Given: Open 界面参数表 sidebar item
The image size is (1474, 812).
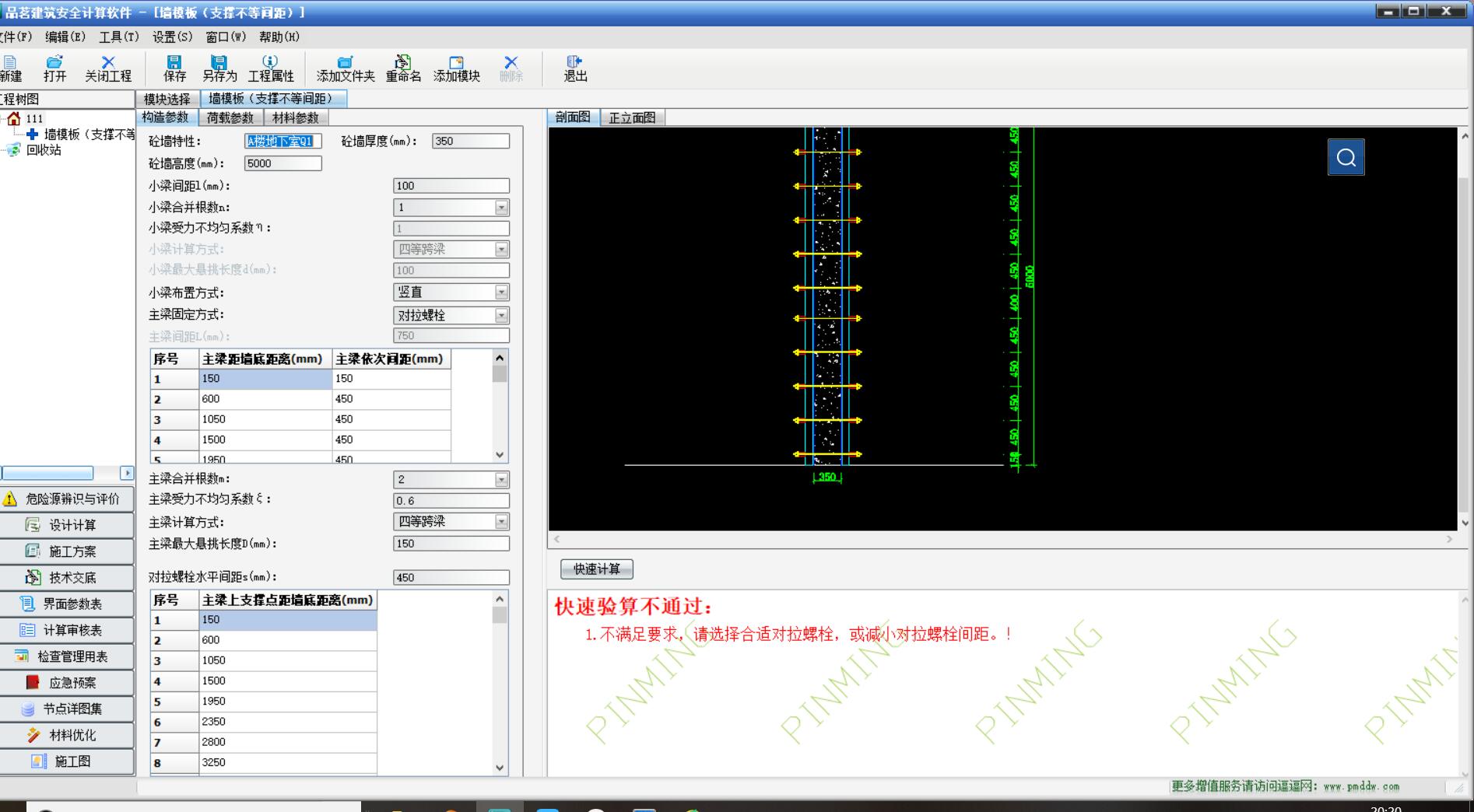Looking at the screenshot, I should pyautogui.click(x=67, y=604).
